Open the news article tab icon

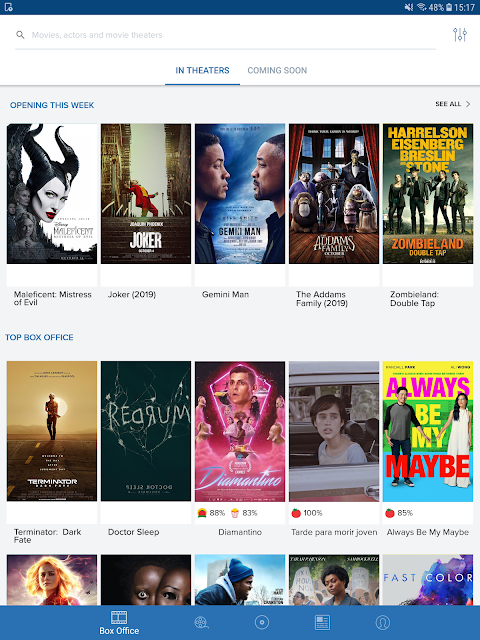tap(322, 622)
